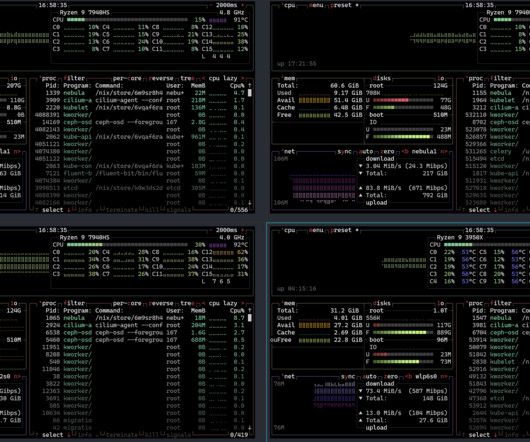
Task: Click red select-down arrow in the uptime 17:21:55 pane
Action: pyautogui.click(x=496, y=210)
